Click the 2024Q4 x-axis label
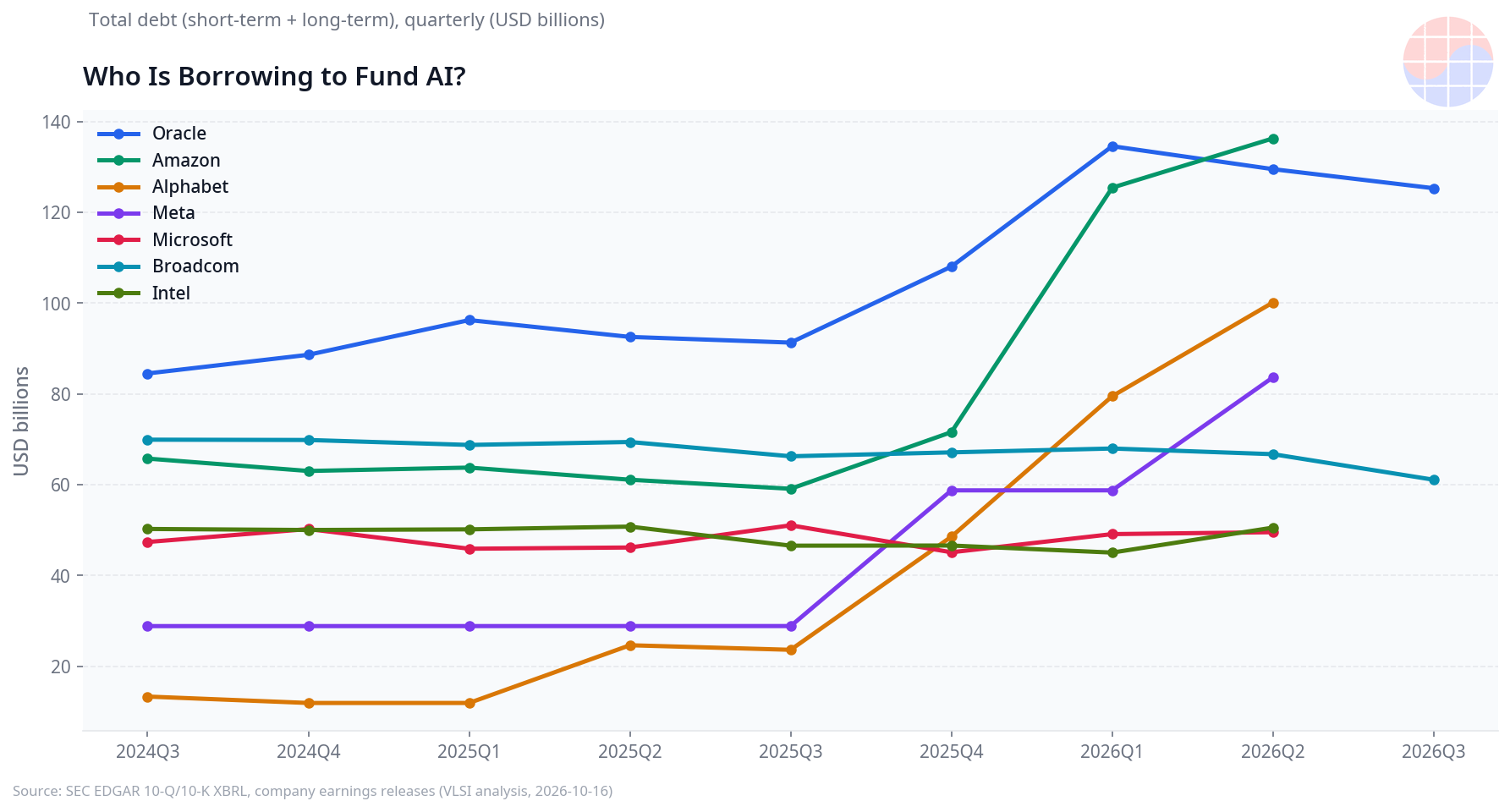This screenshot has width=1510, height=812. click(x=309, y=752)
